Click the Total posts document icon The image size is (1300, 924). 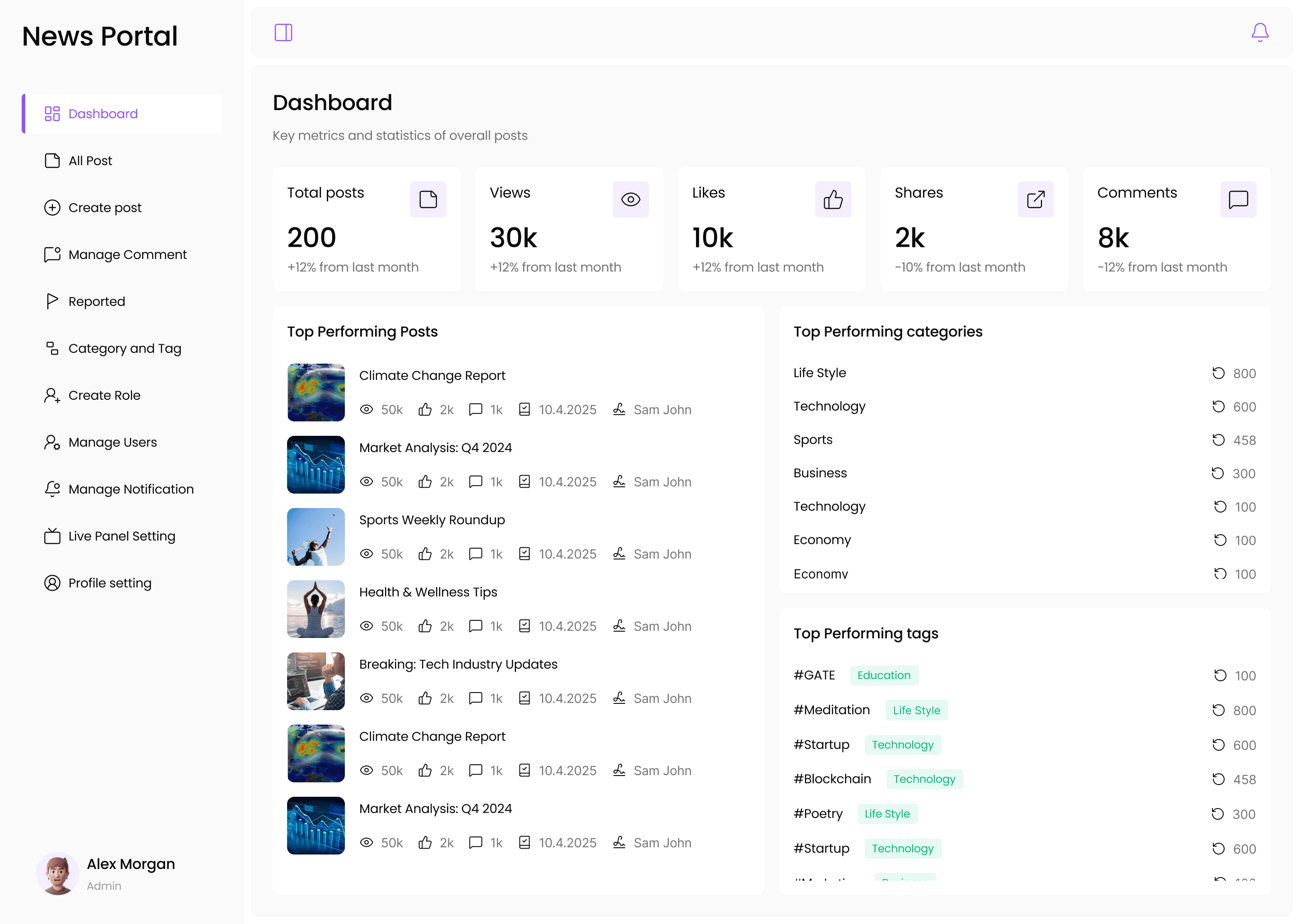[427, 199]
